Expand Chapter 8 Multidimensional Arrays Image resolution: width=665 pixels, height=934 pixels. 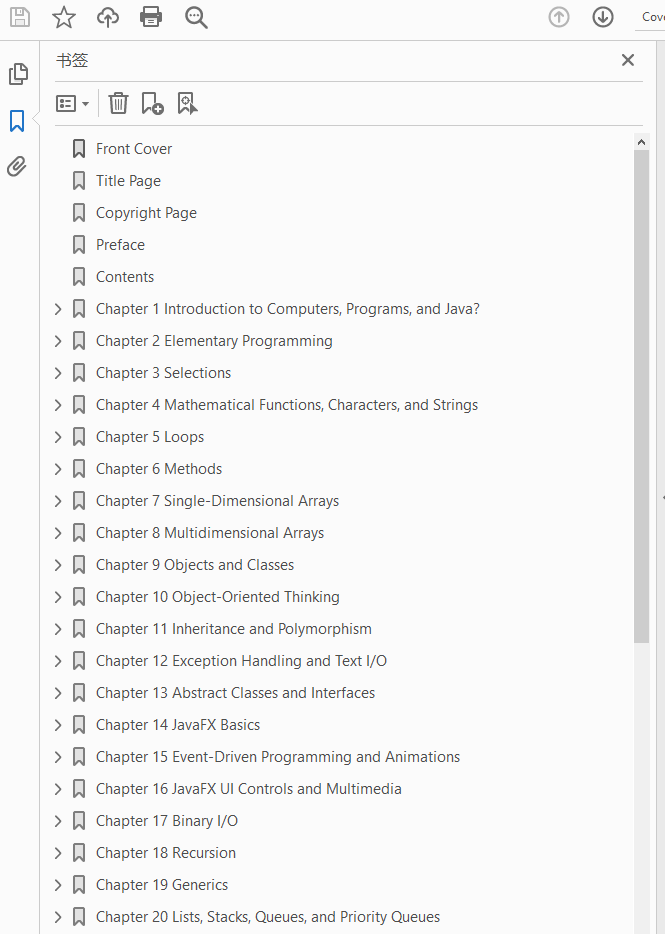[58, 533]
